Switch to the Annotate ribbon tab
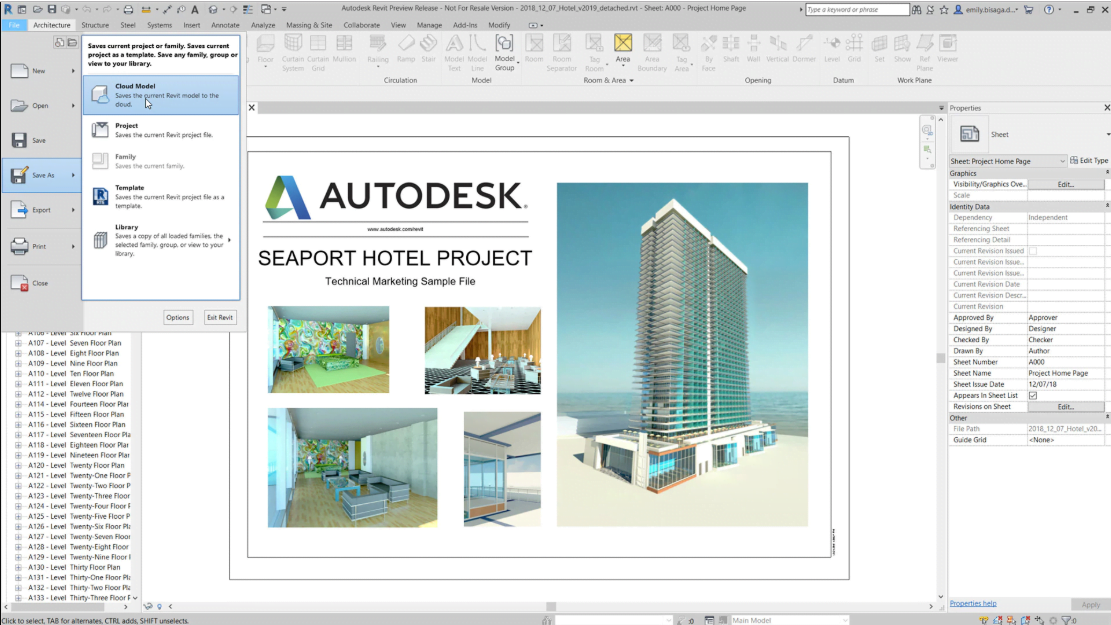This screenshot has width=1111, height=625. pyautogui.click(x=225, y=25)
